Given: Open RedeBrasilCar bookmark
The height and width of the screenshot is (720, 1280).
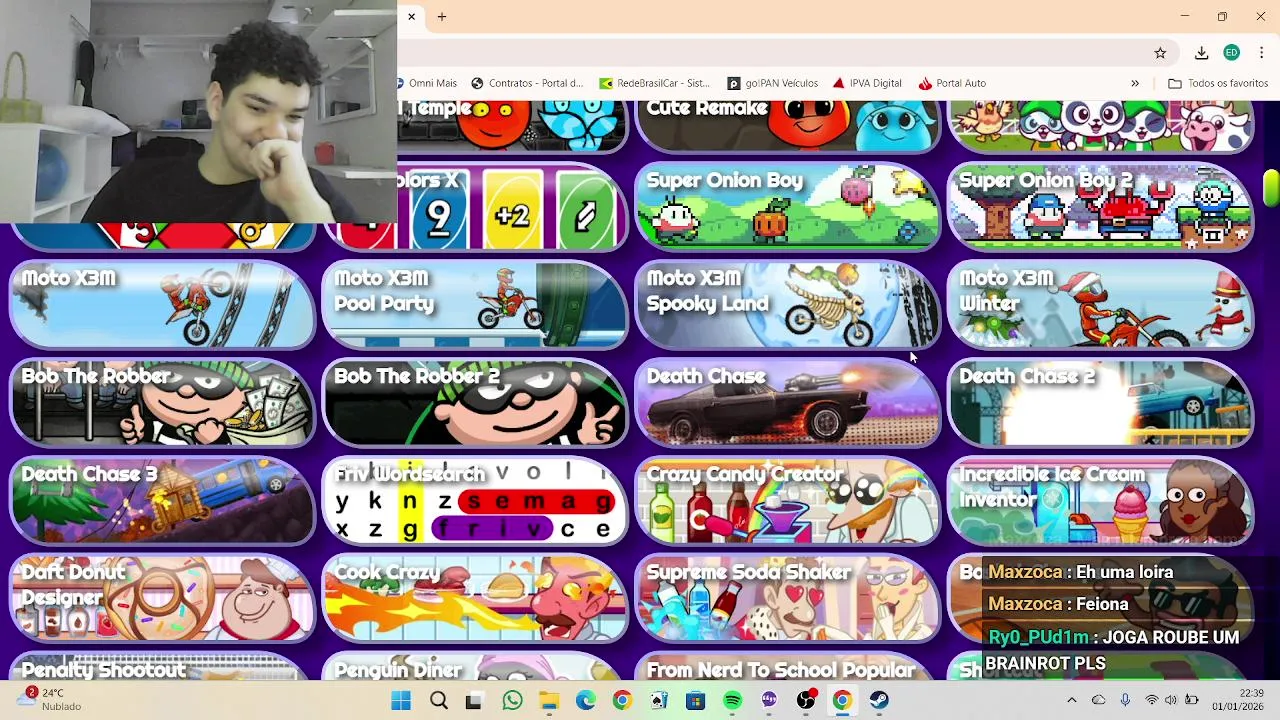Looking at the screenshot, I should click(654, 83).
